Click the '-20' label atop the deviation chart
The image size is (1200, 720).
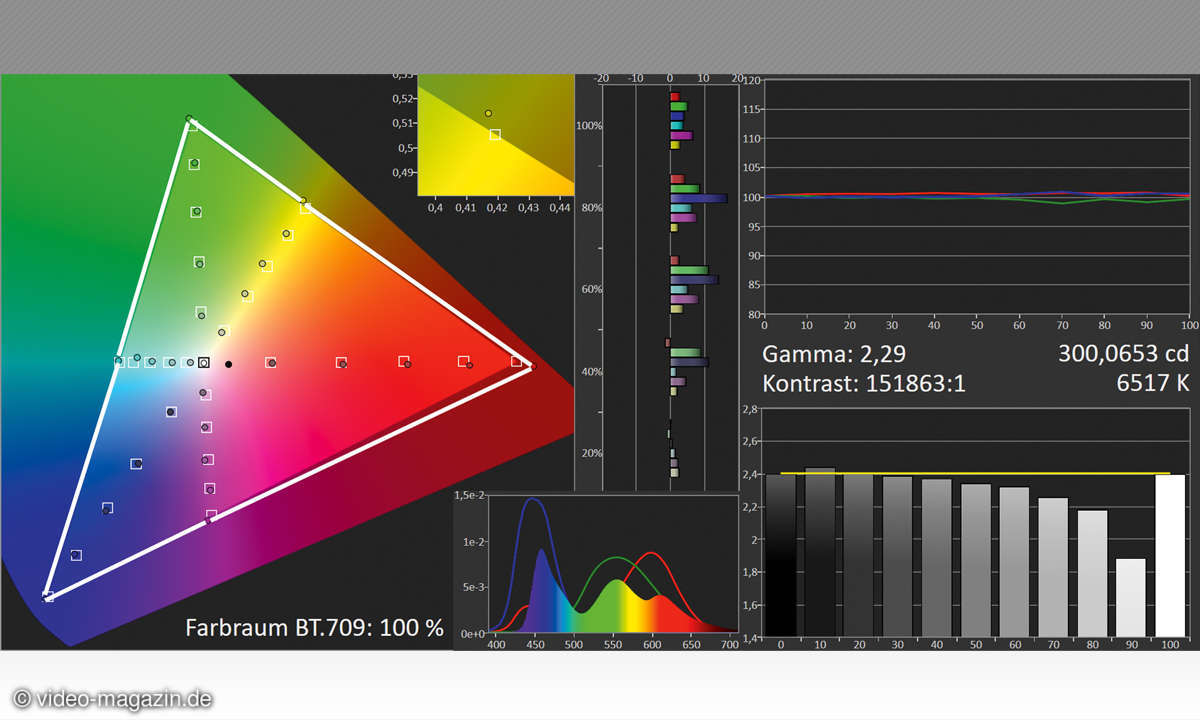pyautogui.click(x=601, y=79)
